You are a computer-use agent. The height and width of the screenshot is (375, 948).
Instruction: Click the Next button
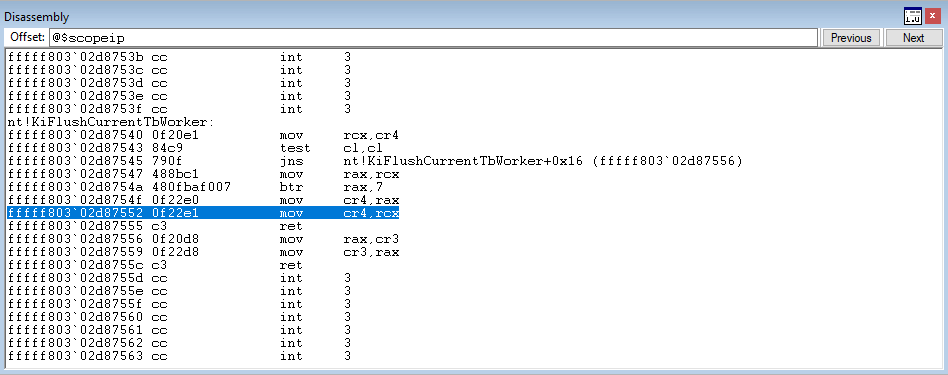pos(913,38)
